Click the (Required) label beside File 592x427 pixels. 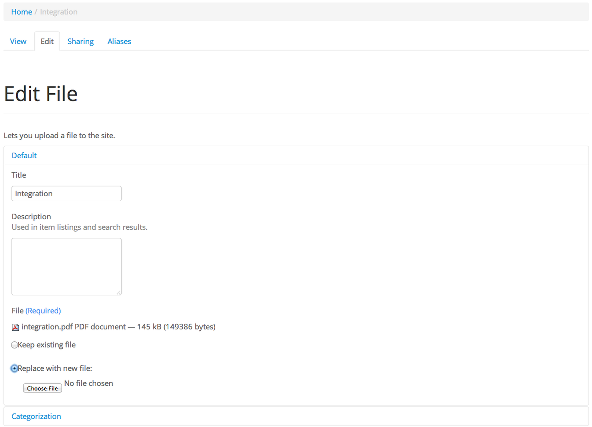(x=43, y=311)
